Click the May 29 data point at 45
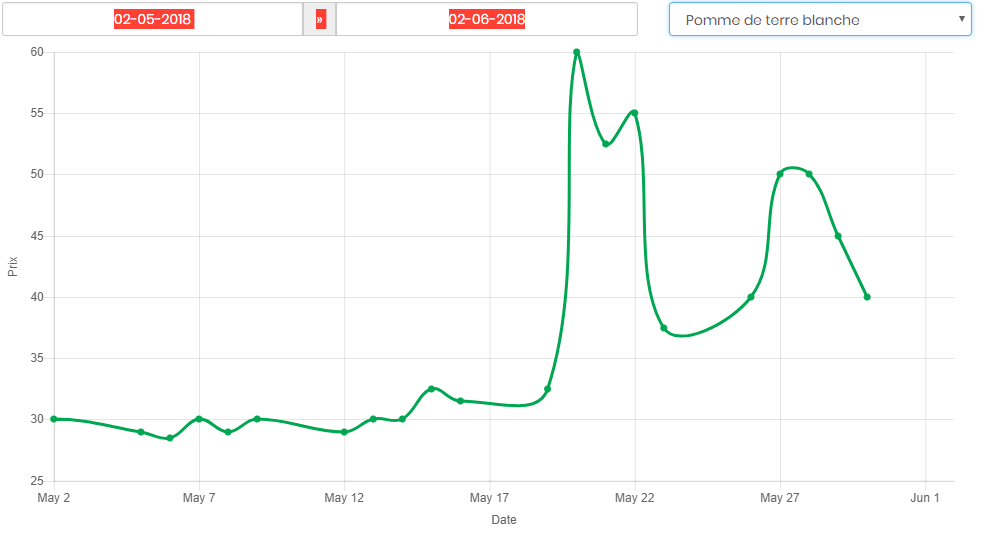Viewport: 992px width, 537px height. click(x=838, y=236)
